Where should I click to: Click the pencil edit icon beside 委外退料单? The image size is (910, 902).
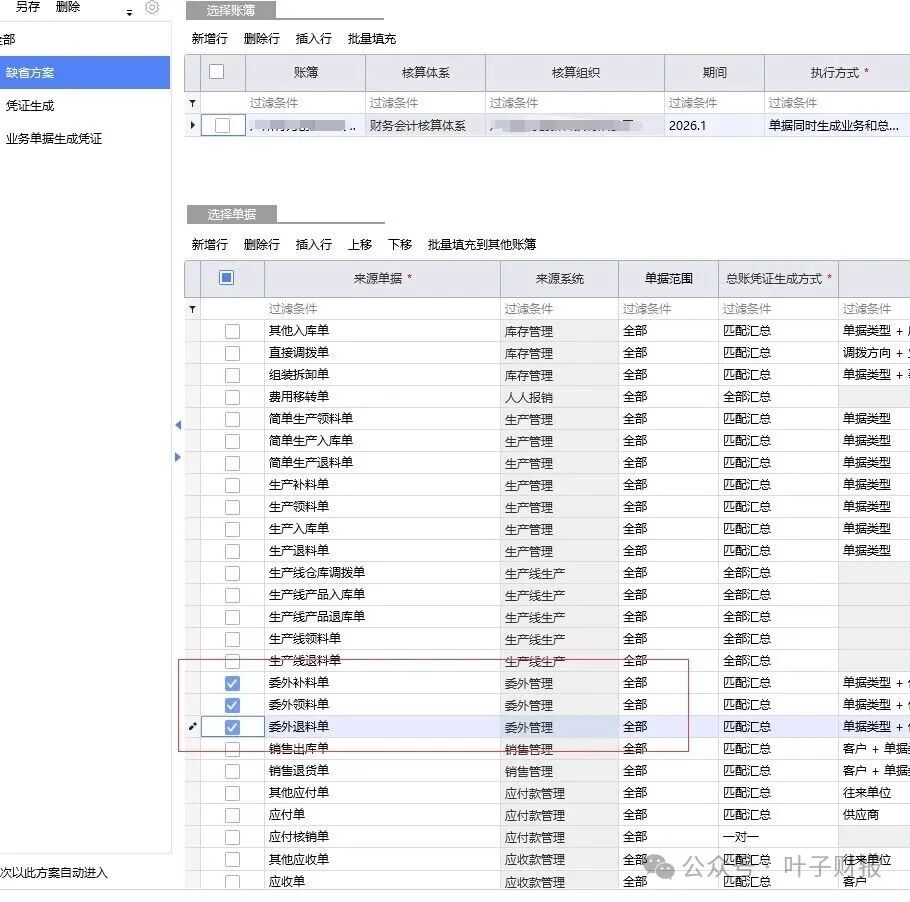tap(193, 727)
